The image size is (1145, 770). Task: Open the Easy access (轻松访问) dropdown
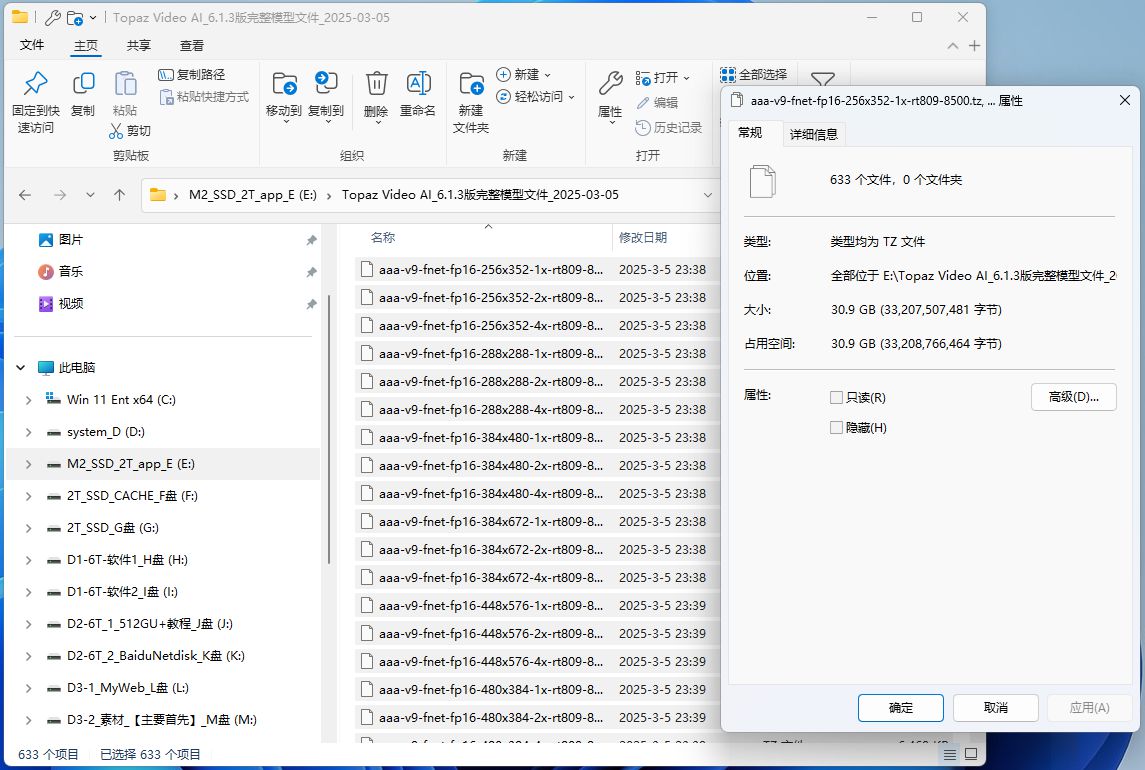pyautogui.click(x=535, y=96)
